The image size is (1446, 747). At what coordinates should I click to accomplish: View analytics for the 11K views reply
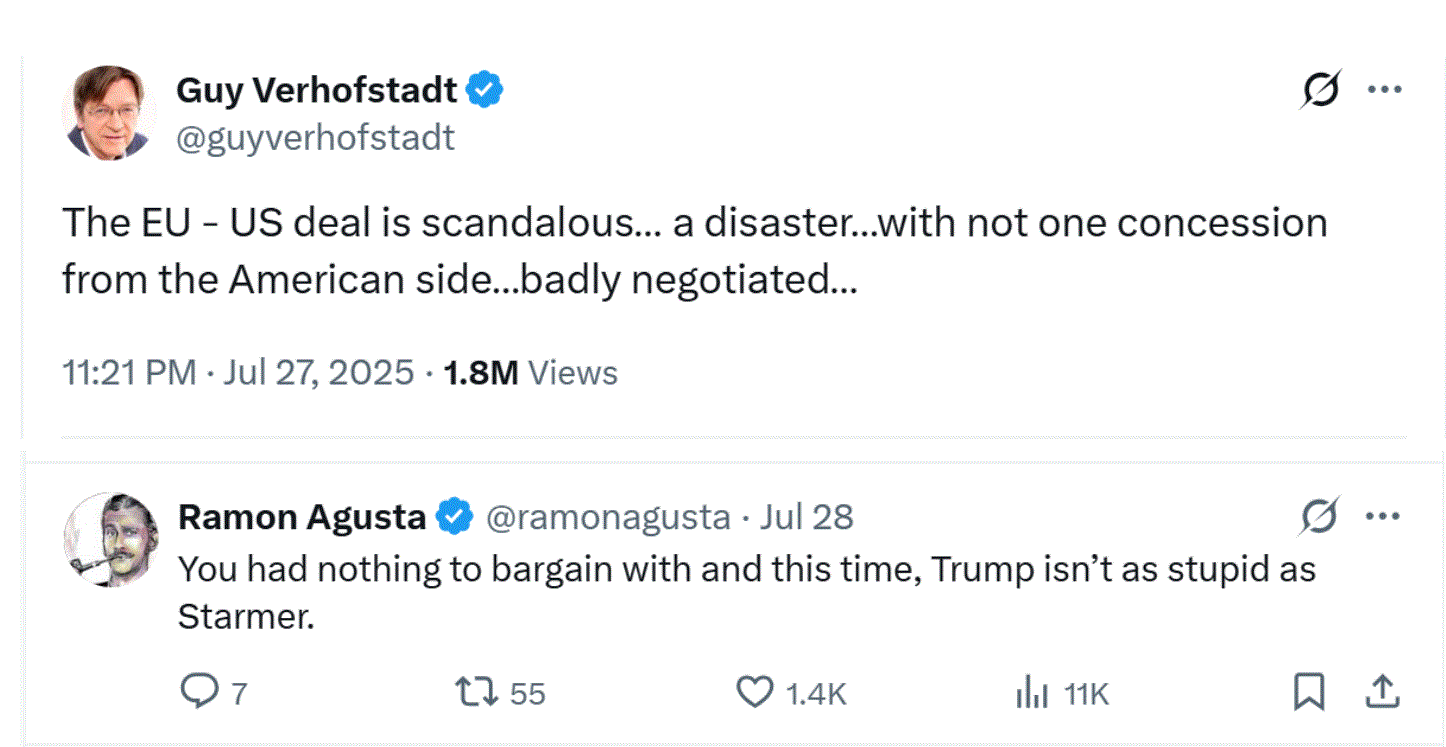(x=1030, y=692)
